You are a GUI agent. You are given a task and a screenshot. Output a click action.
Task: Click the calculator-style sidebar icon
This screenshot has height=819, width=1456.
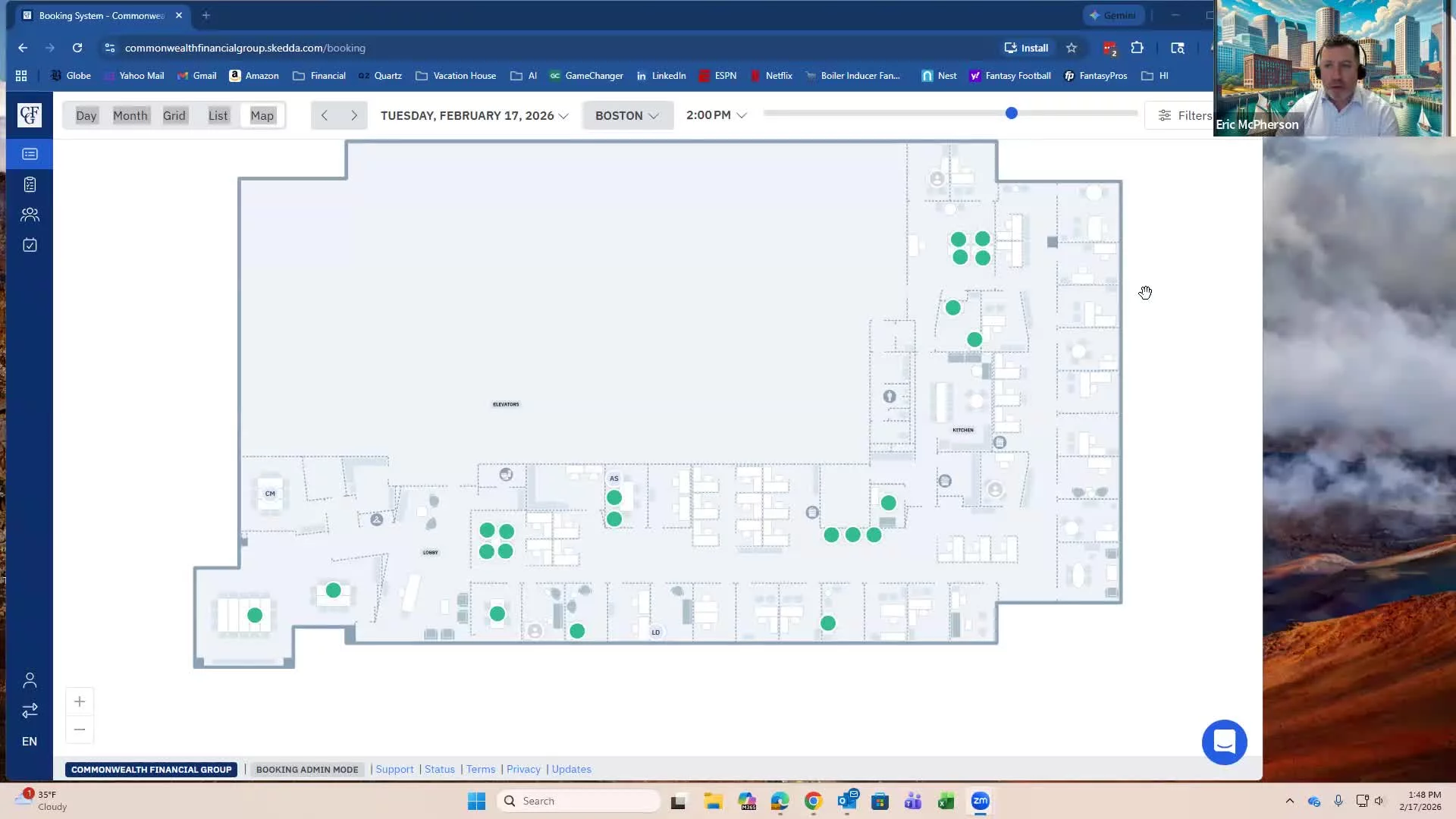[x=30, y=184]
